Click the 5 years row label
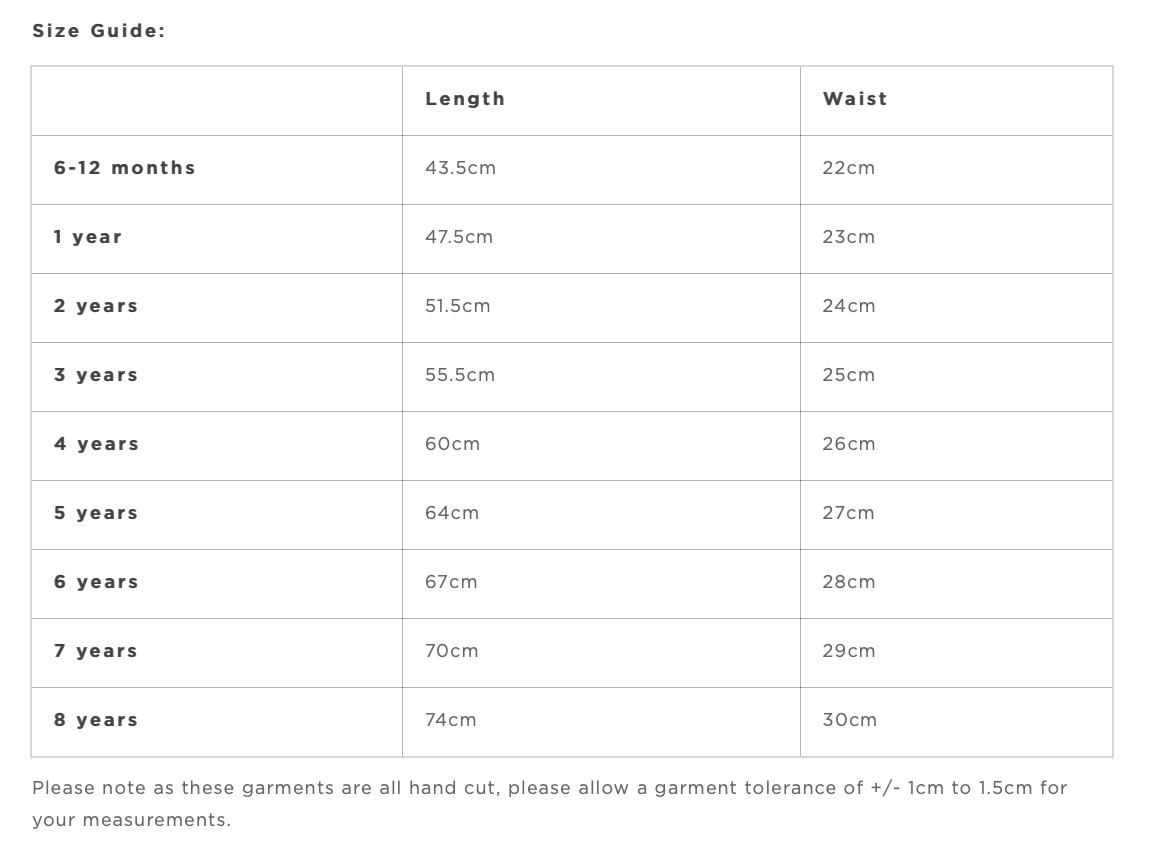 pyautogui.click(x=96, y=513)
